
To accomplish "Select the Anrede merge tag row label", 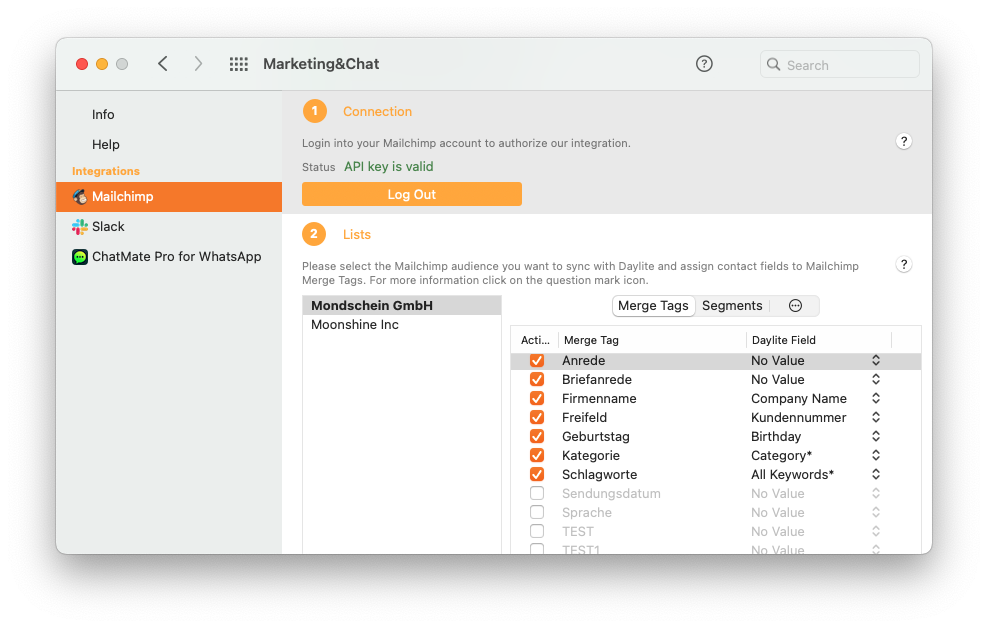I will [583, 360].
